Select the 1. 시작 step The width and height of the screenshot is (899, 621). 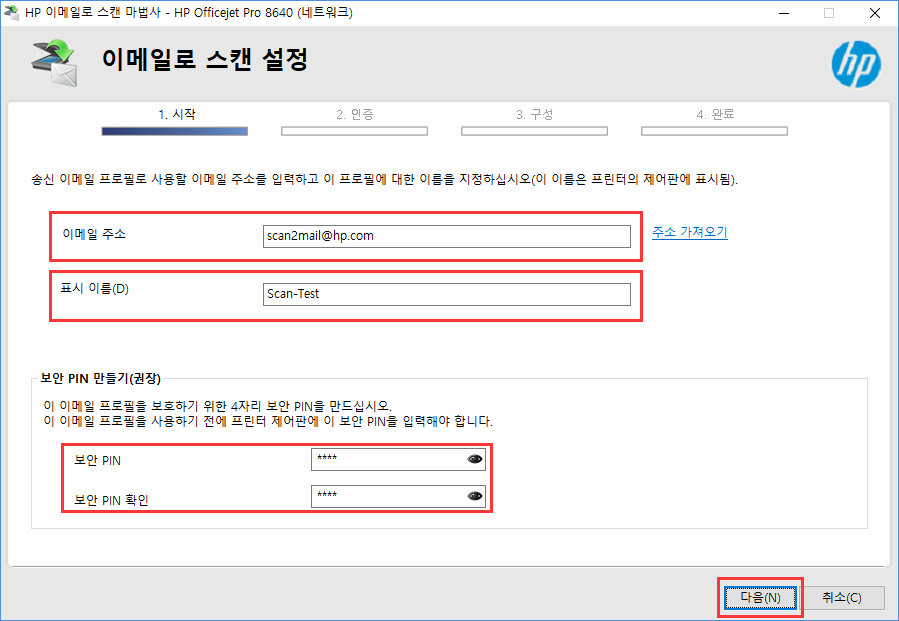point(177,115)
